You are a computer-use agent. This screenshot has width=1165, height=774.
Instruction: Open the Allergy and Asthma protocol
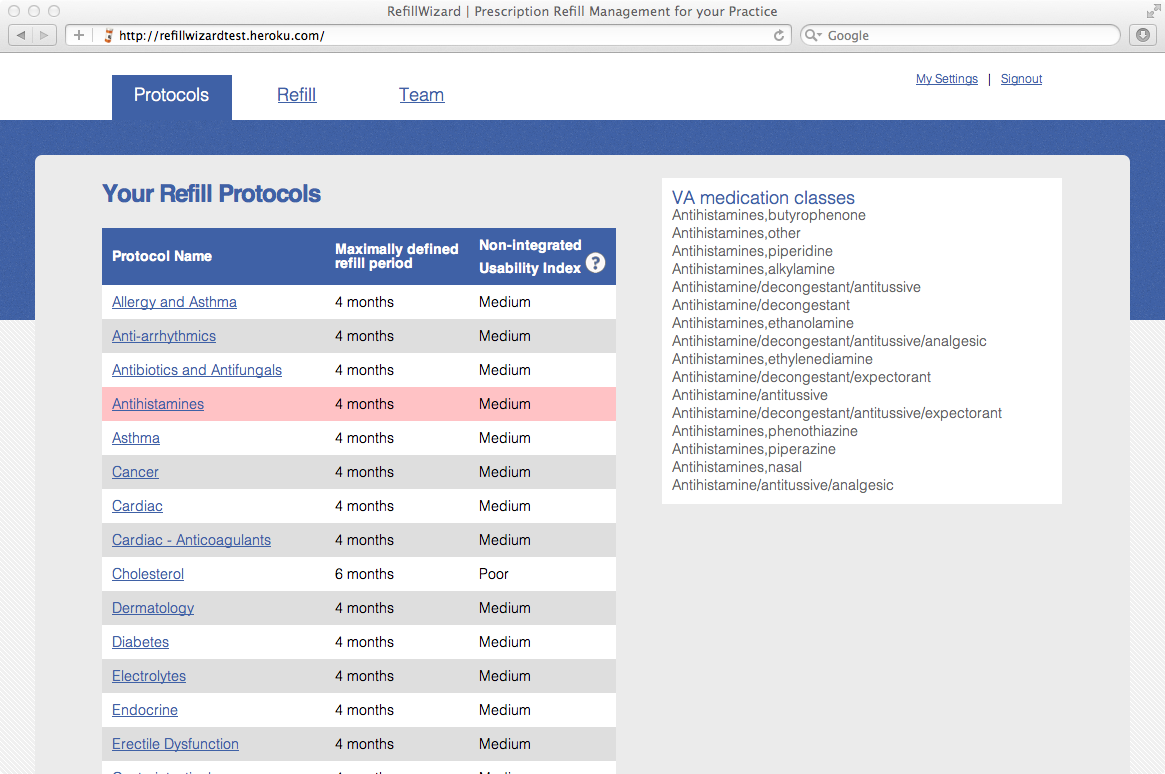click(x=175, y=302)
